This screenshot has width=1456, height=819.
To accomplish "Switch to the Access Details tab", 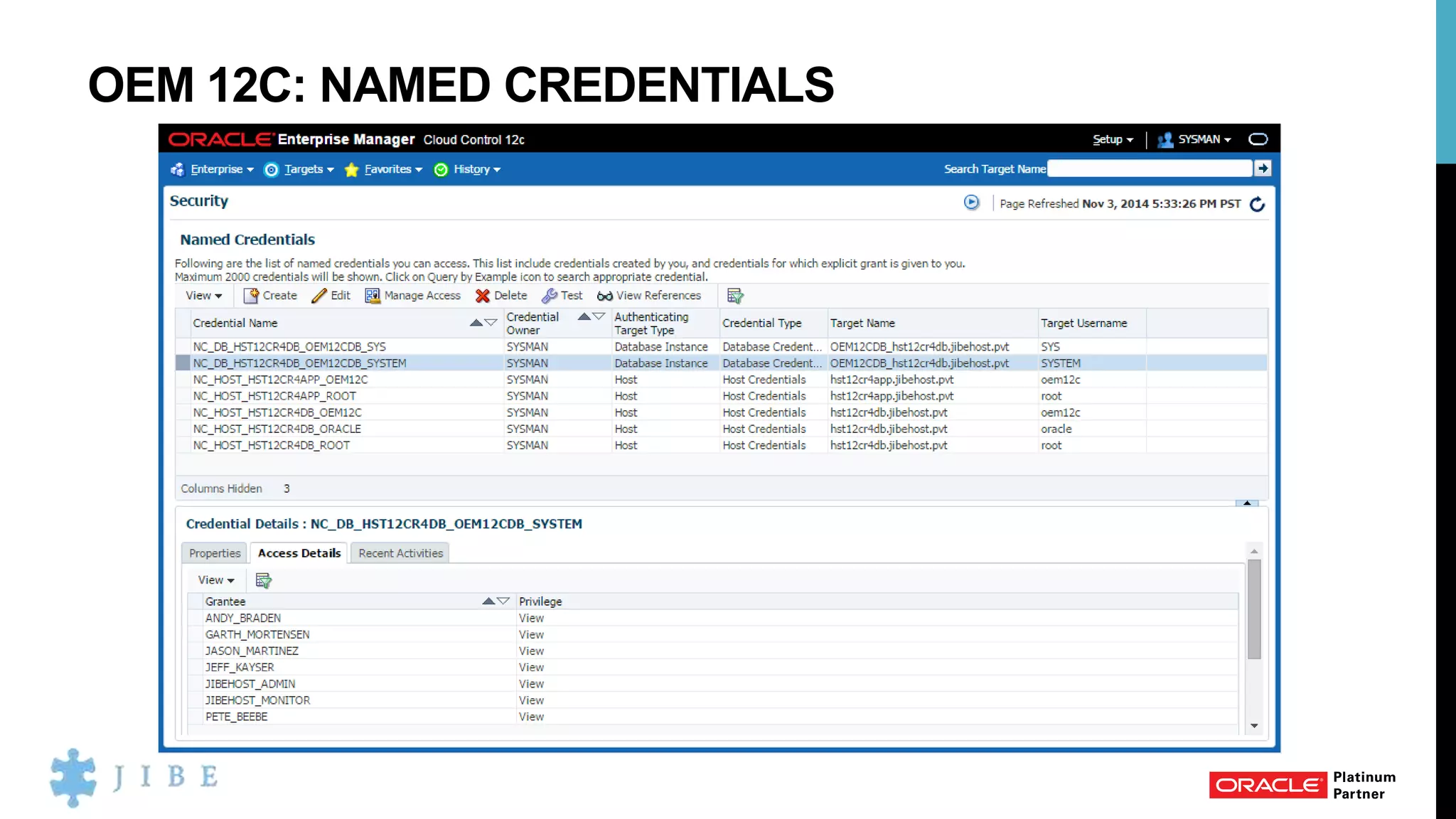I will tap(299, 553).
